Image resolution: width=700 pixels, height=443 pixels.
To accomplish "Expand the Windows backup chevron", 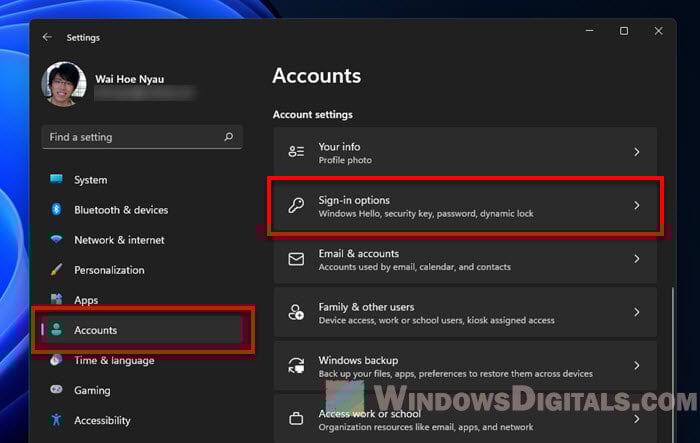I will pos(637,366).
